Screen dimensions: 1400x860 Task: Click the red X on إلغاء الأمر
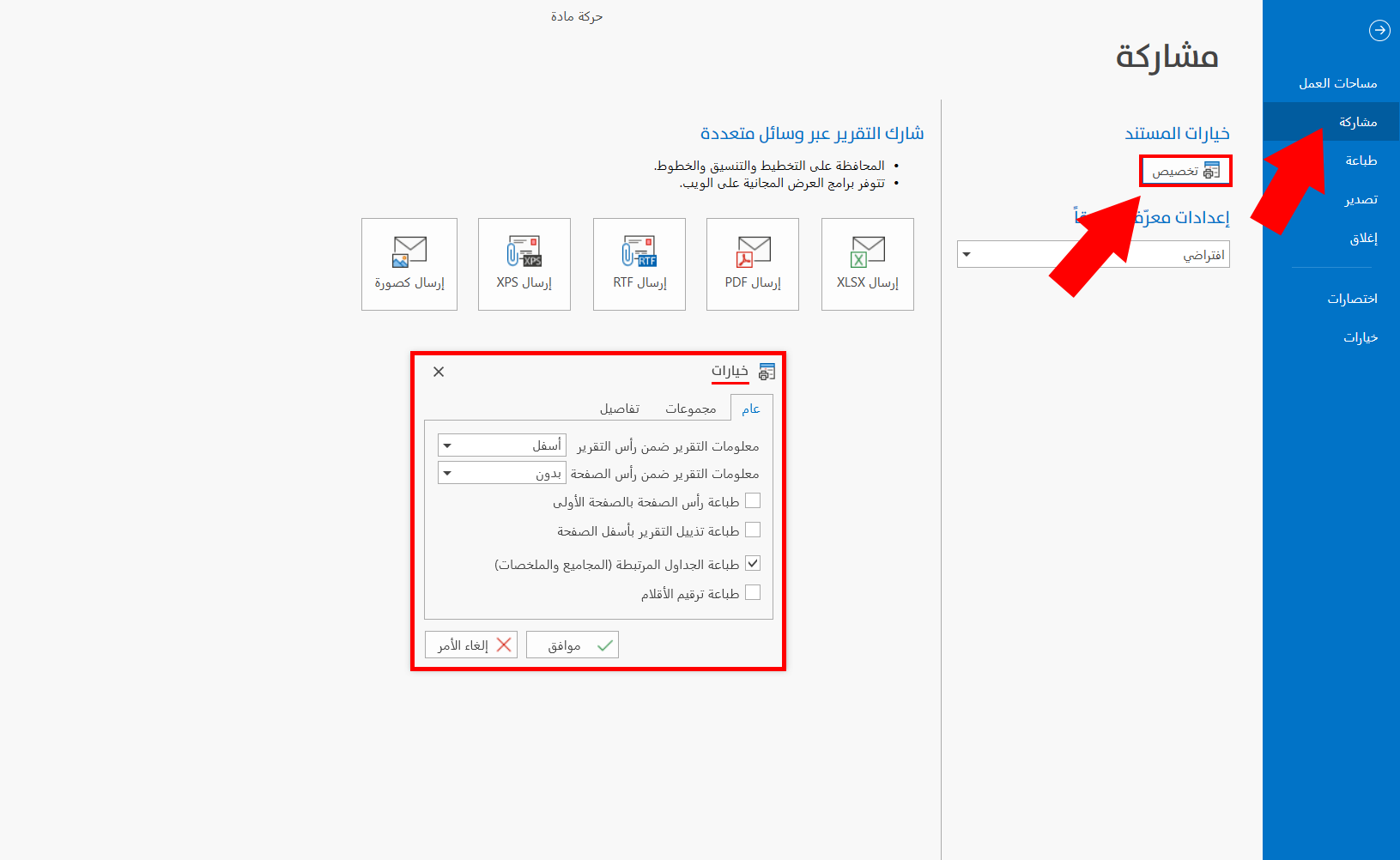pos(504,645)
